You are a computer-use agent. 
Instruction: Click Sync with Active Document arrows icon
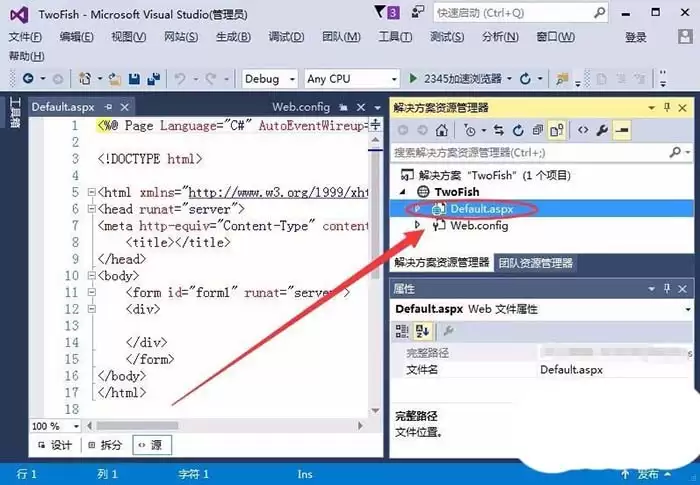tap(499, 130)
